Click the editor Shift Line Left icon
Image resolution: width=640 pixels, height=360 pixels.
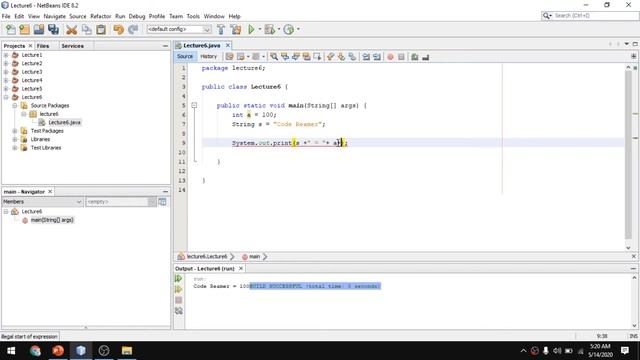[x=366, y=57]
